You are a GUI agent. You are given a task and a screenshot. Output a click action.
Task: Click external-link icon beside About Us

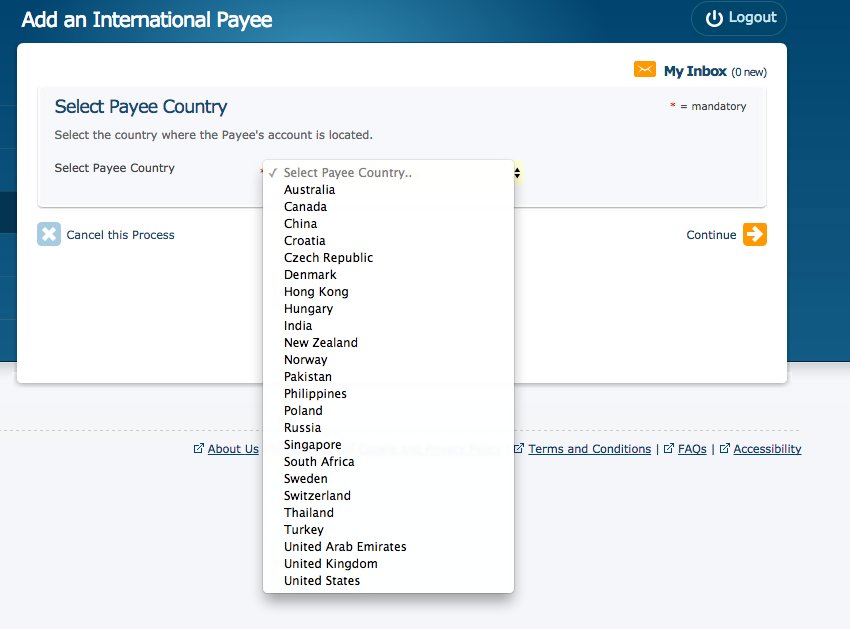pyautogui.click(x=198, y=448)
